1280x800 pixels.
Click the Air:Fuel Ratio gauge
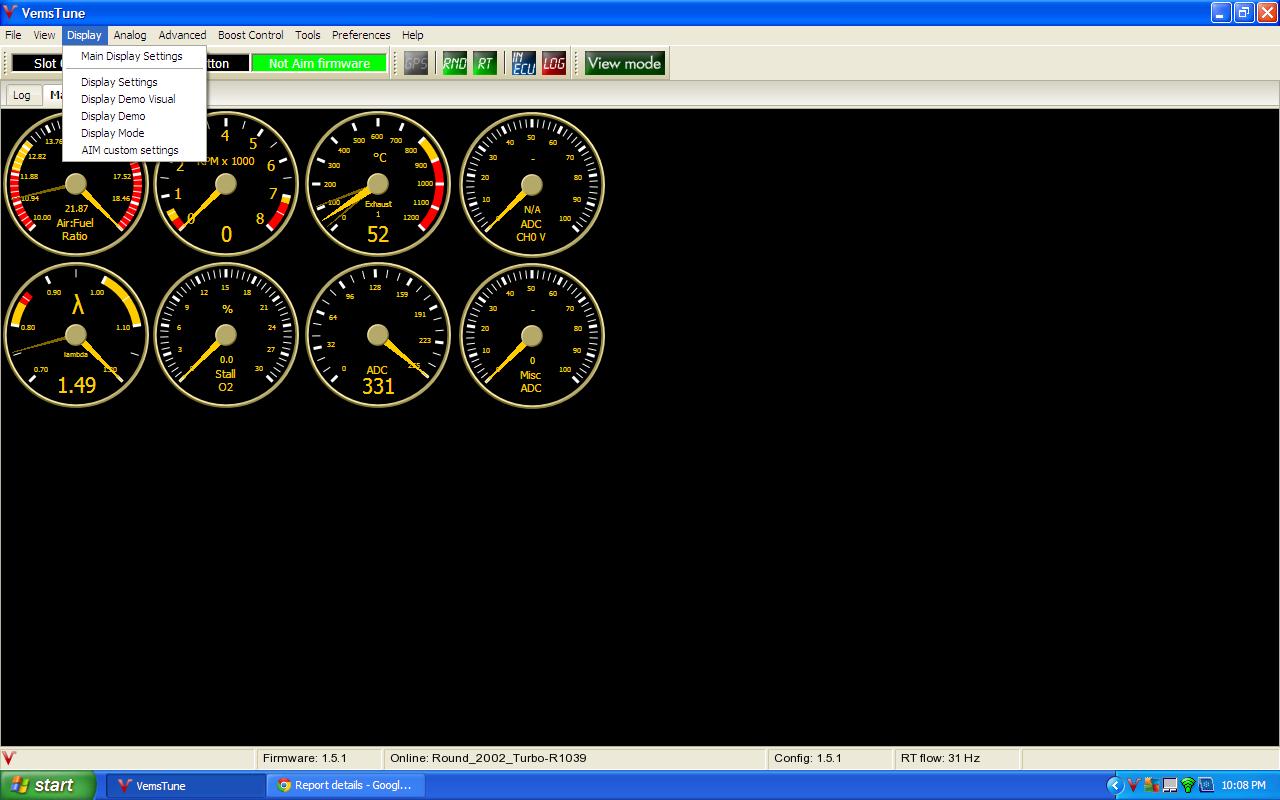click(x=76, y=184)
